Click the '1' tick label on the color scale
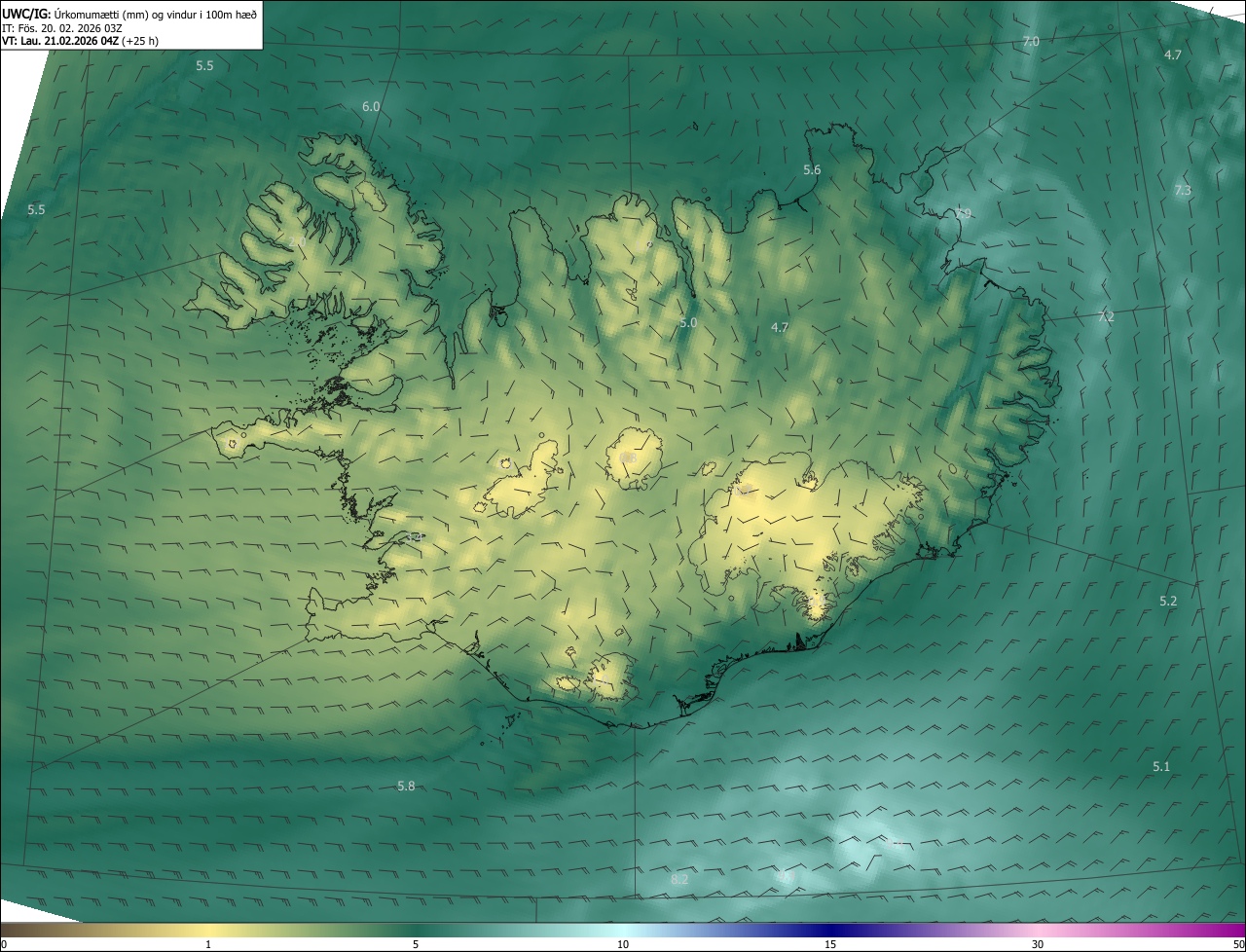1246x952 pixels. (208, 944)
